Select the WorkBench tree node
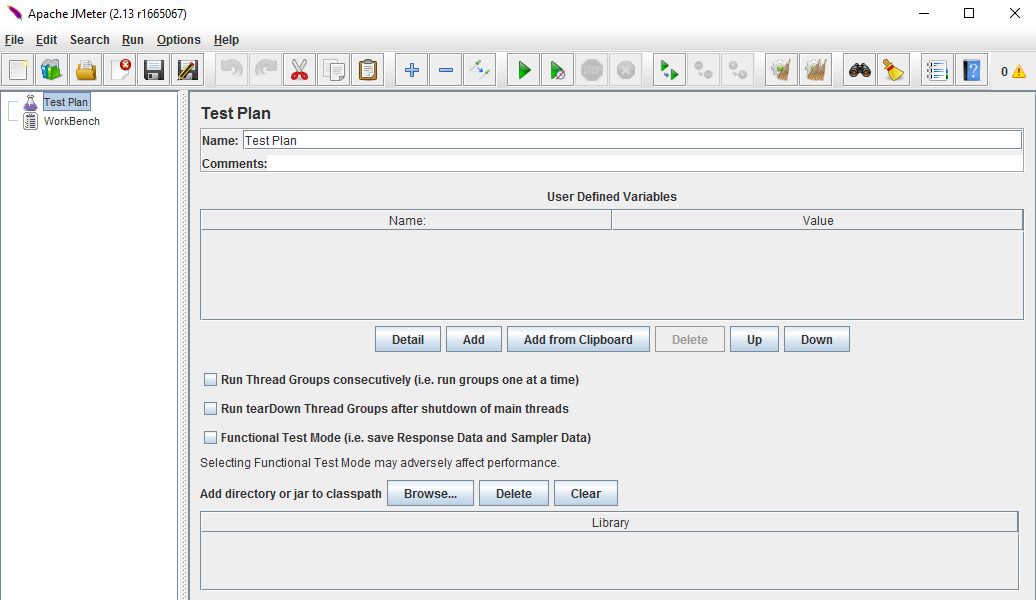The height and width of the screenshot is (600, 1036). pyautogui.click(x=71, y=121)
